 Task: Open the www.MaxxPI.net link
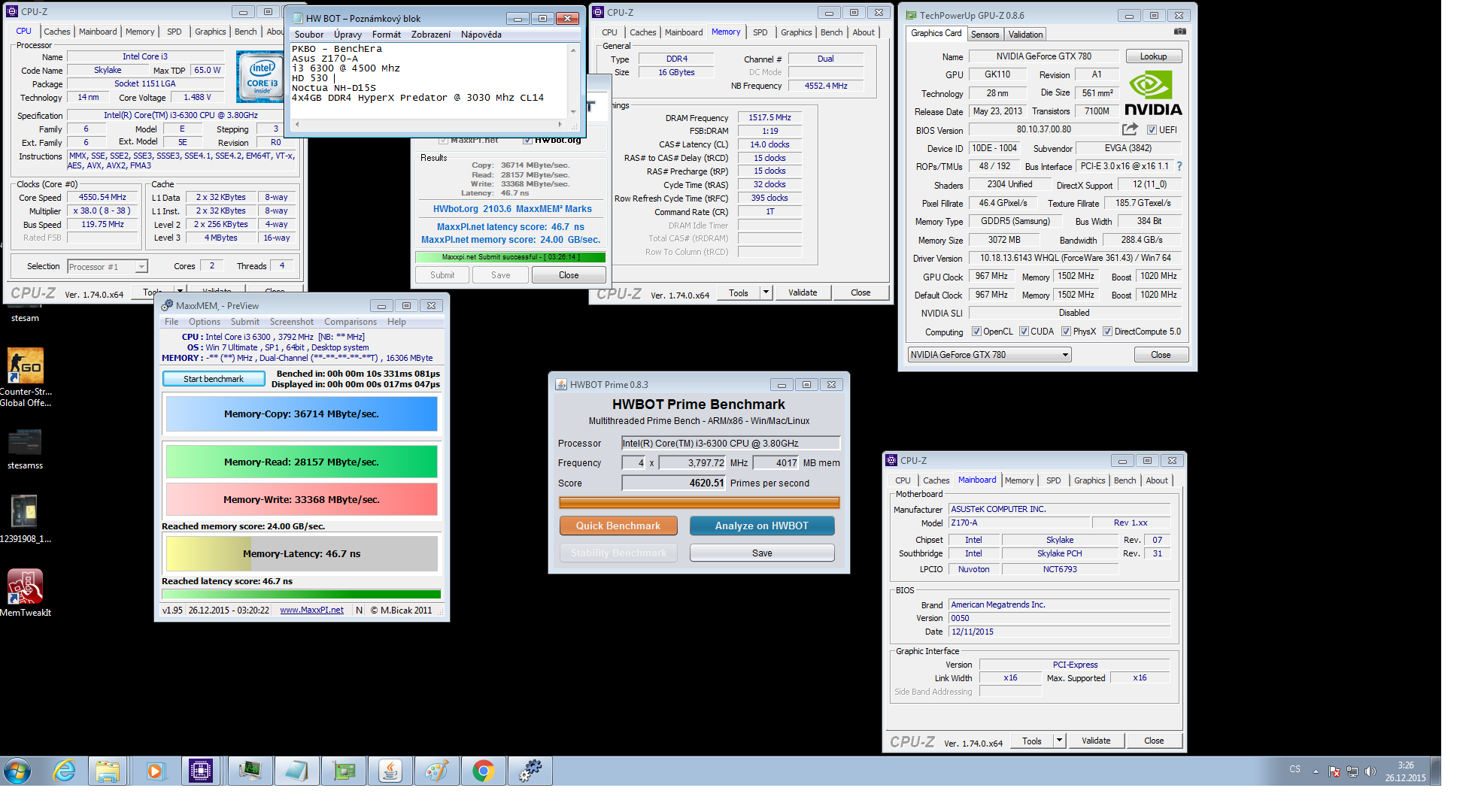(x=311, y=610)
